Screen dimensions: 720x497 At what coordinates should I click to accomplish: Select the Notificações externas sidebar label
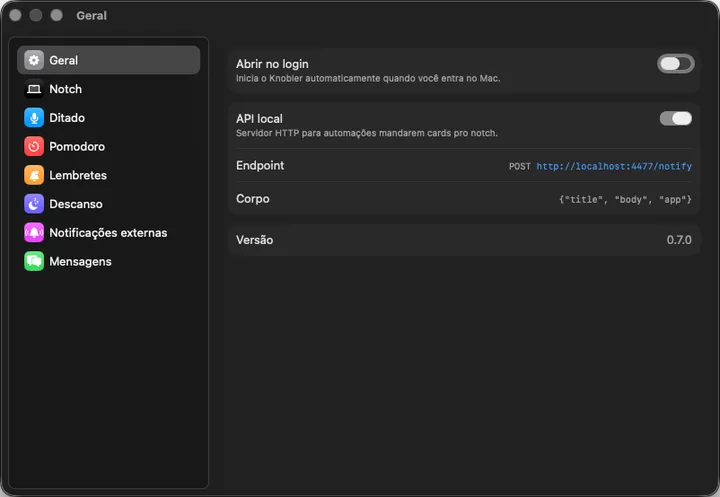tap(108, 233)
